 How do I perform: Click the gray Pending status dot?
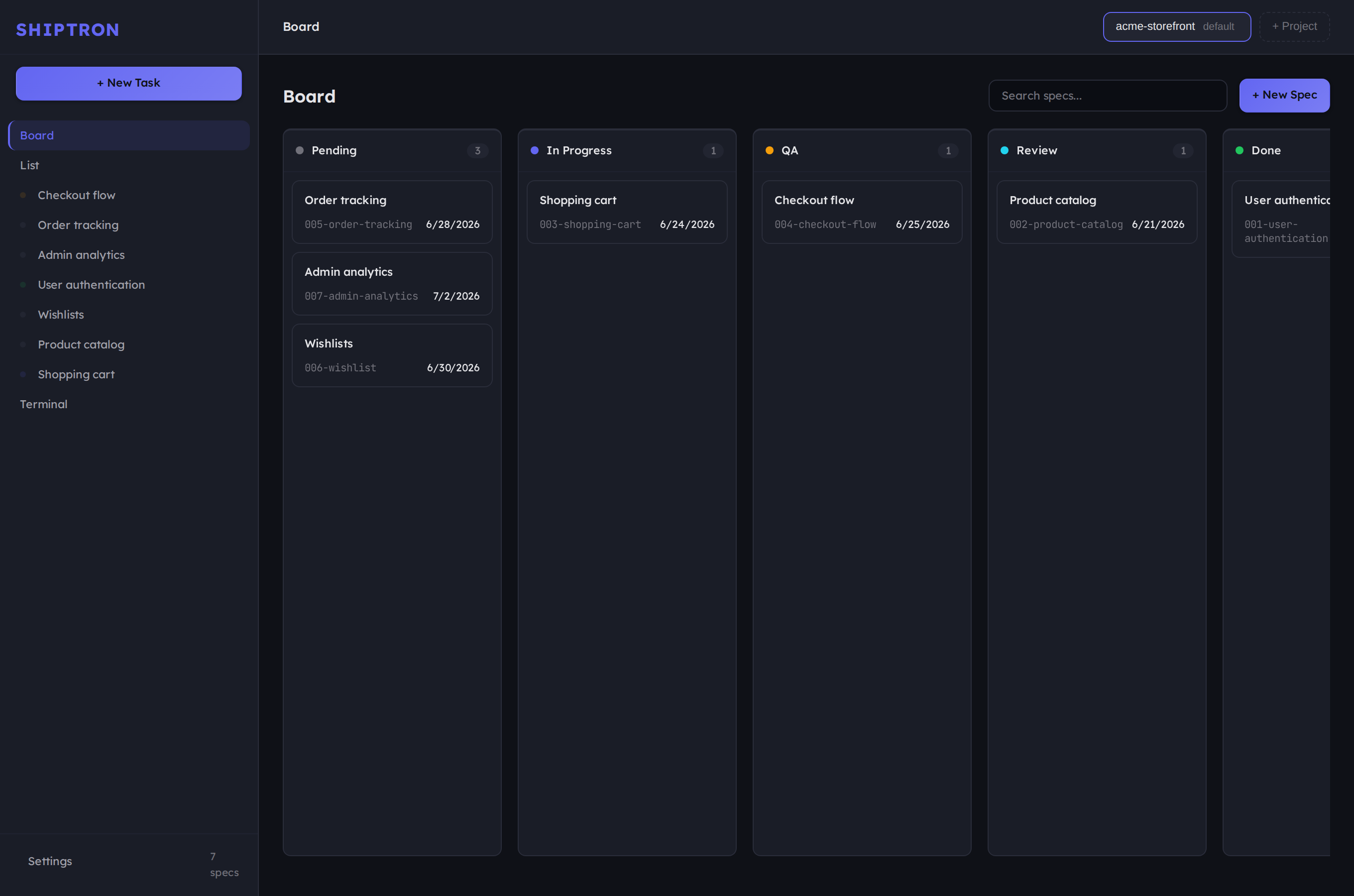click(x=299, y=150)
